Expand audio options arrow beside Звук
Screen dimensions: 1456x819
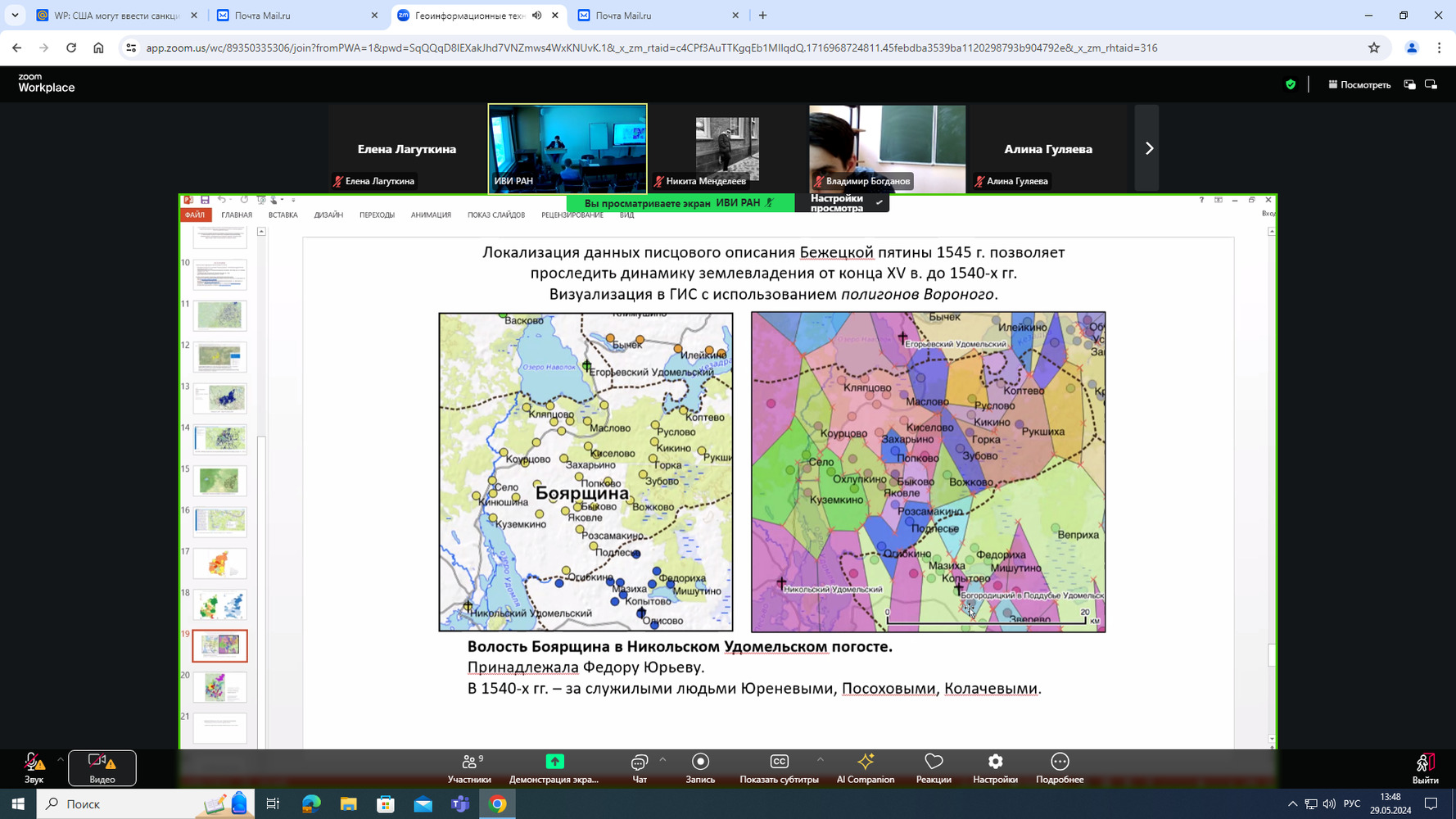click(x=61, y=759)
